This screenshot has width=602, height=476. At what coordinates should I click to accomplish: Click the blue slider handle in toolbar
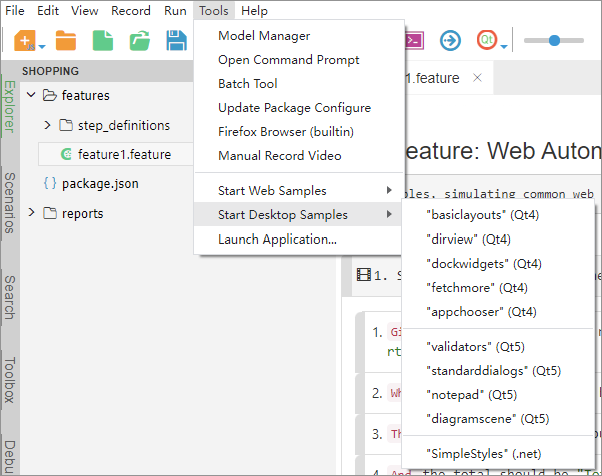(554, 40)
